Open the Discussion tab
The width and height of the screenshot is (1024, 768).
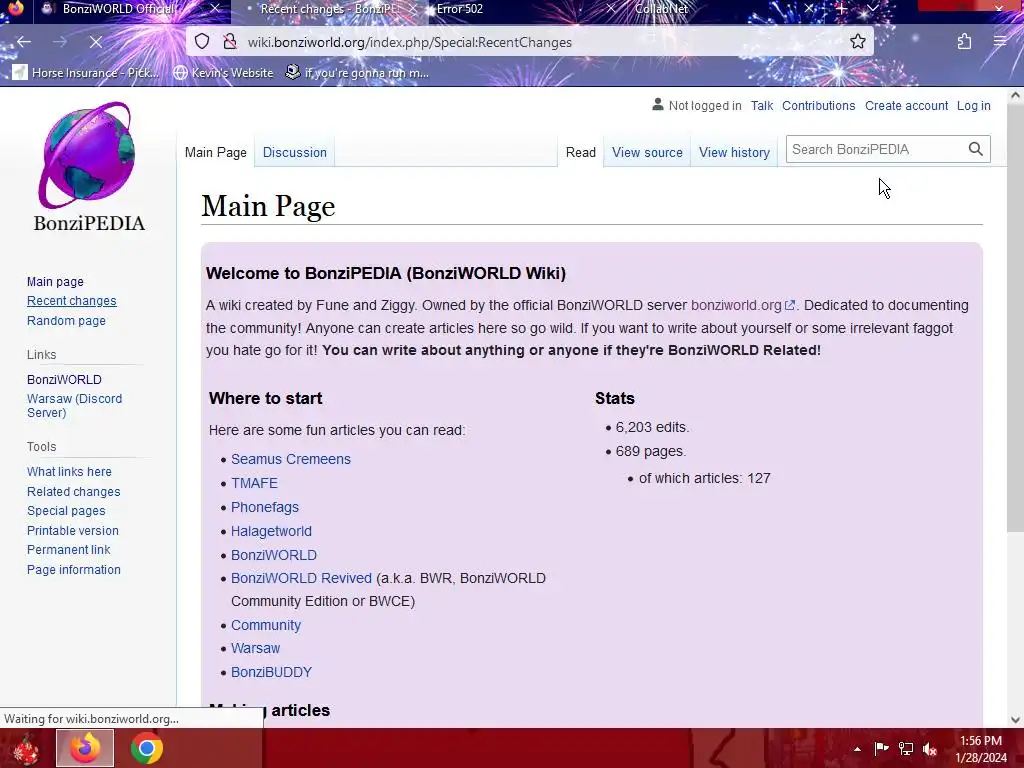coord(295,152)
